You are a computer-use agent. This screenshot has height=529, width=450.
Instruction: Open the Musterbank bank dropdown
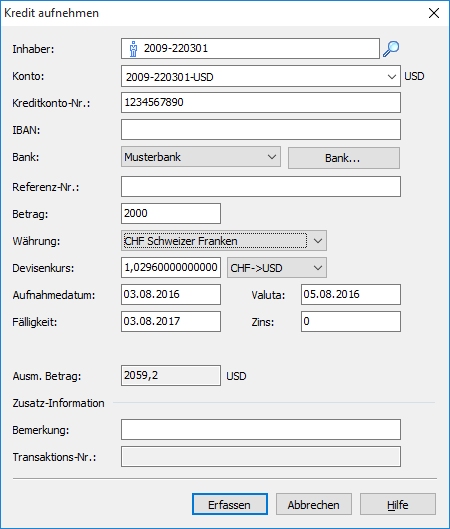(201, 157)
